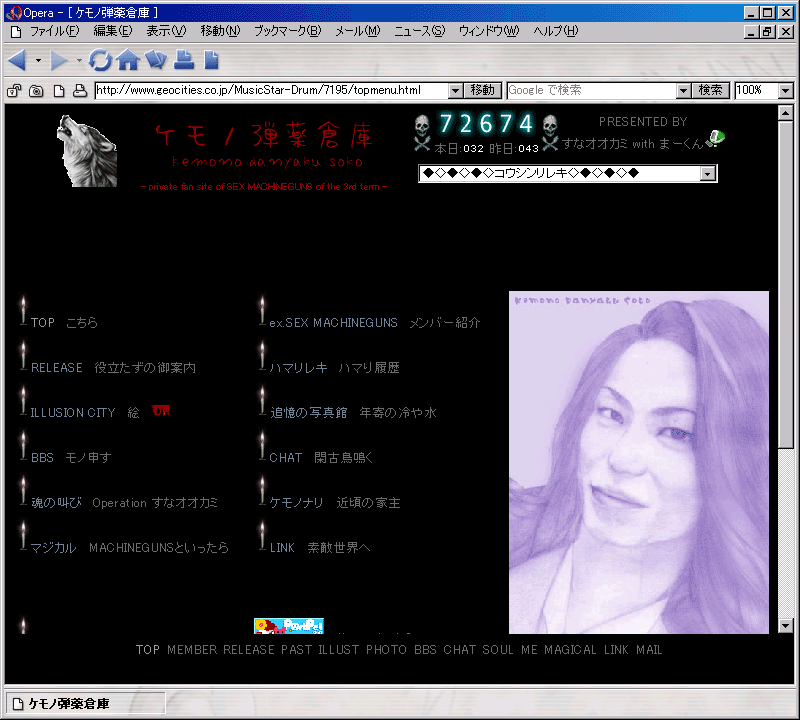This screenshot has height=720, width=800.
Task: Go to the home page icon
Action: point(128,60)
